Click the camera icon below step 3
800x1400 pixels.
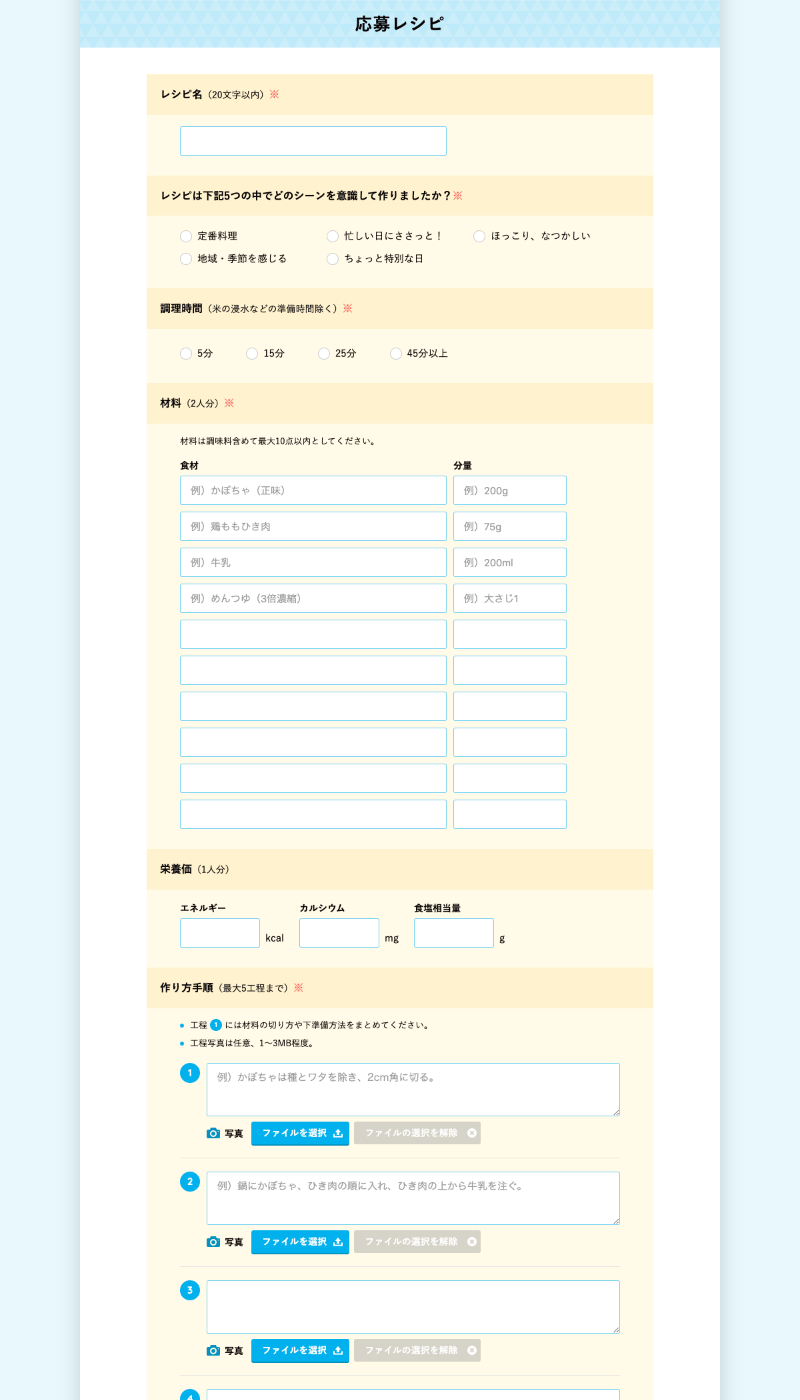point(213,1351)
